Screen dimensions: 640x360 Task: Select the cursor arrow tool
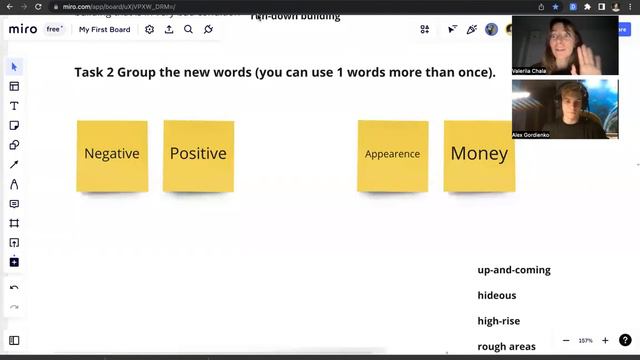[14, 67]
